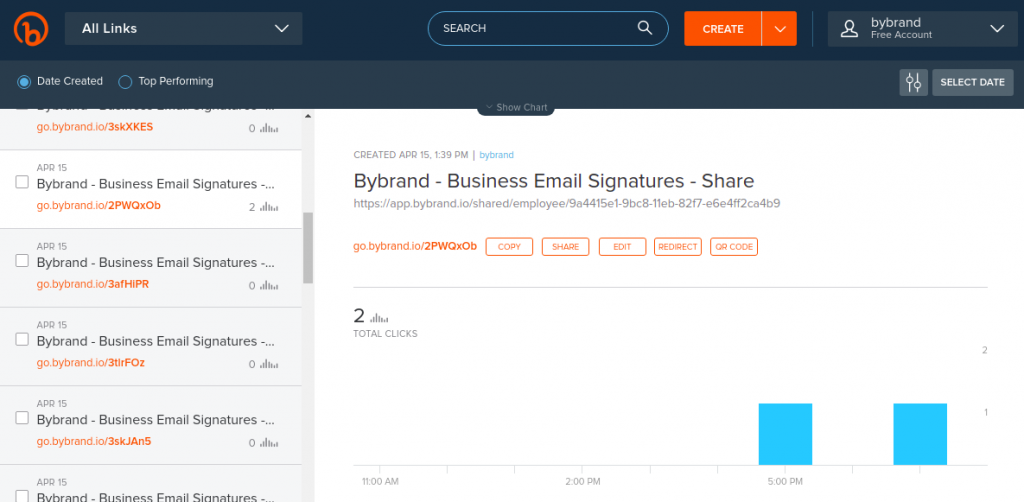1024x502 pixels.
Task: Expand the CREATE button dropdown arrow
Action: tap(779, 29)
